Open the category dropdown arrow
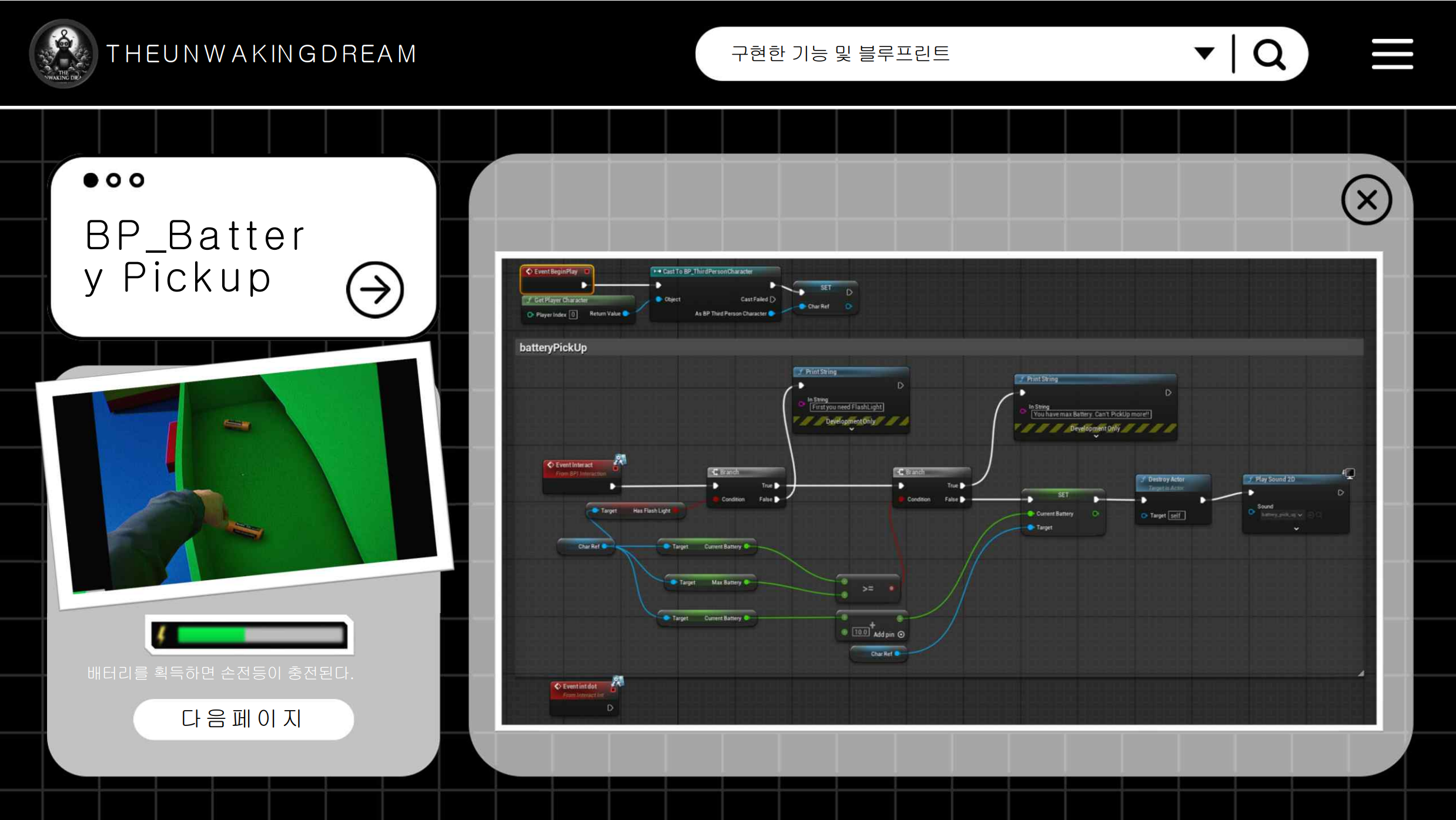 [1204, 54]
